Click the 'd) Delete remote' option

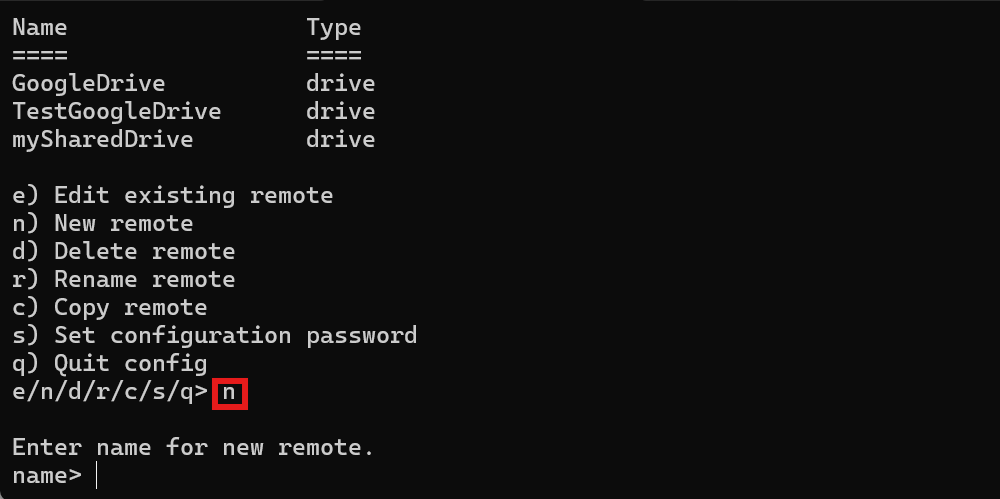point(124,251)
